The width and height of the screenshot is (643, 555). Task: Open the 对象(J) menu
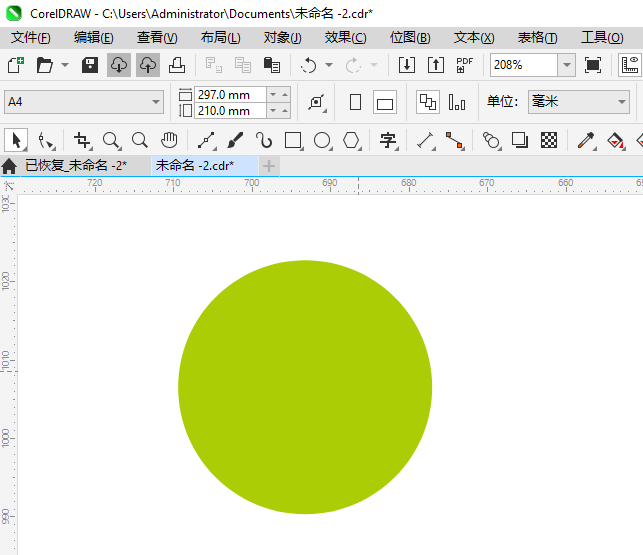[283, 38]
